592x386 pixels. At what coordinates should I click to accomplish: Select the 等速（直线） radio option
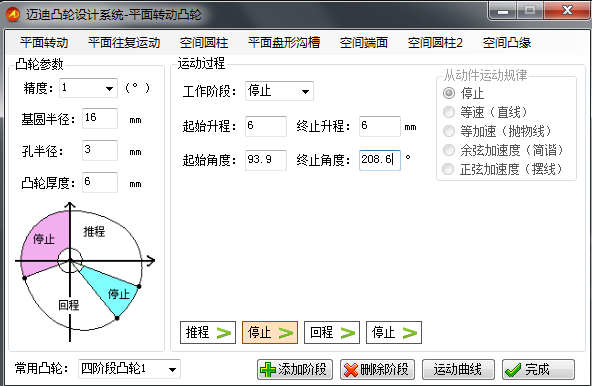click(449, 112)
